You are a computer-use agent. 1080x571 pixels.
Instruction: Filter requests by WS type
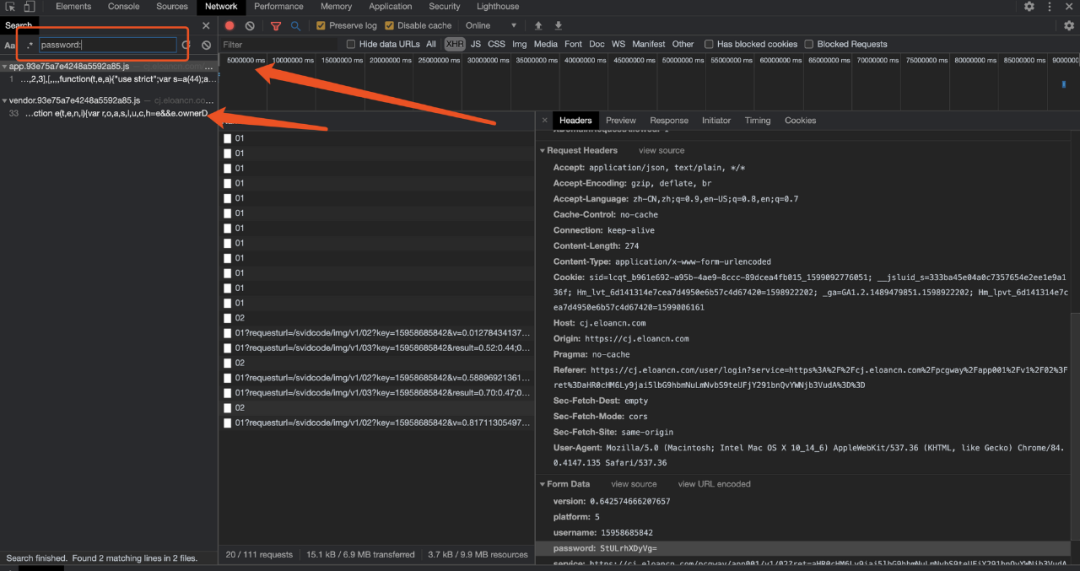click(x=619, y=44)
